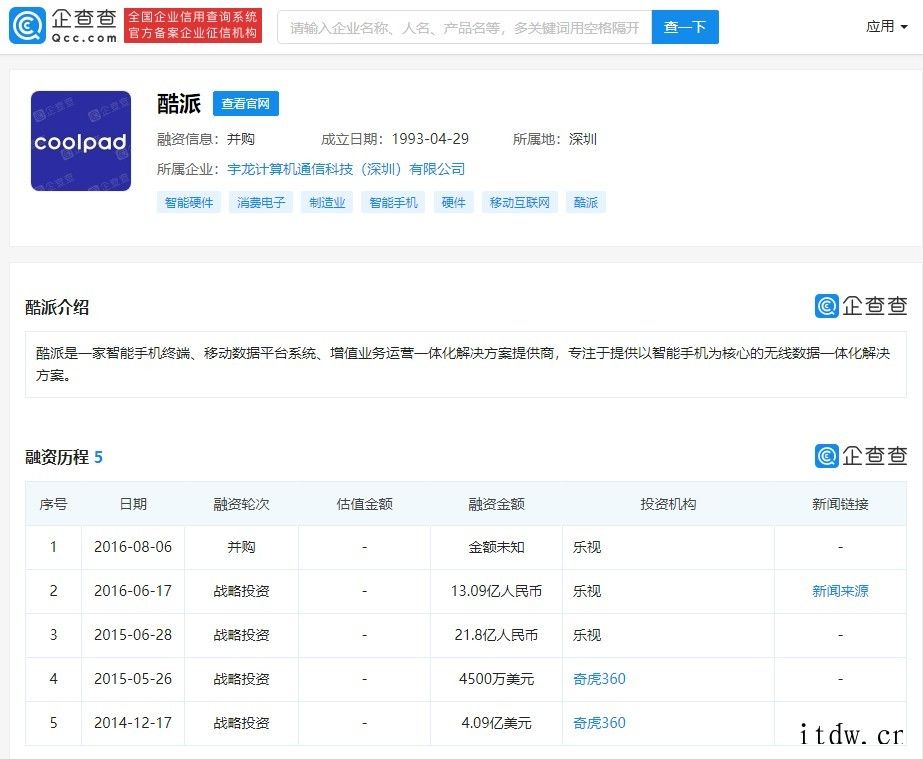923x759 pixels.
Task: Click the 所属地 深圳 text
Action: coord(555,139)
